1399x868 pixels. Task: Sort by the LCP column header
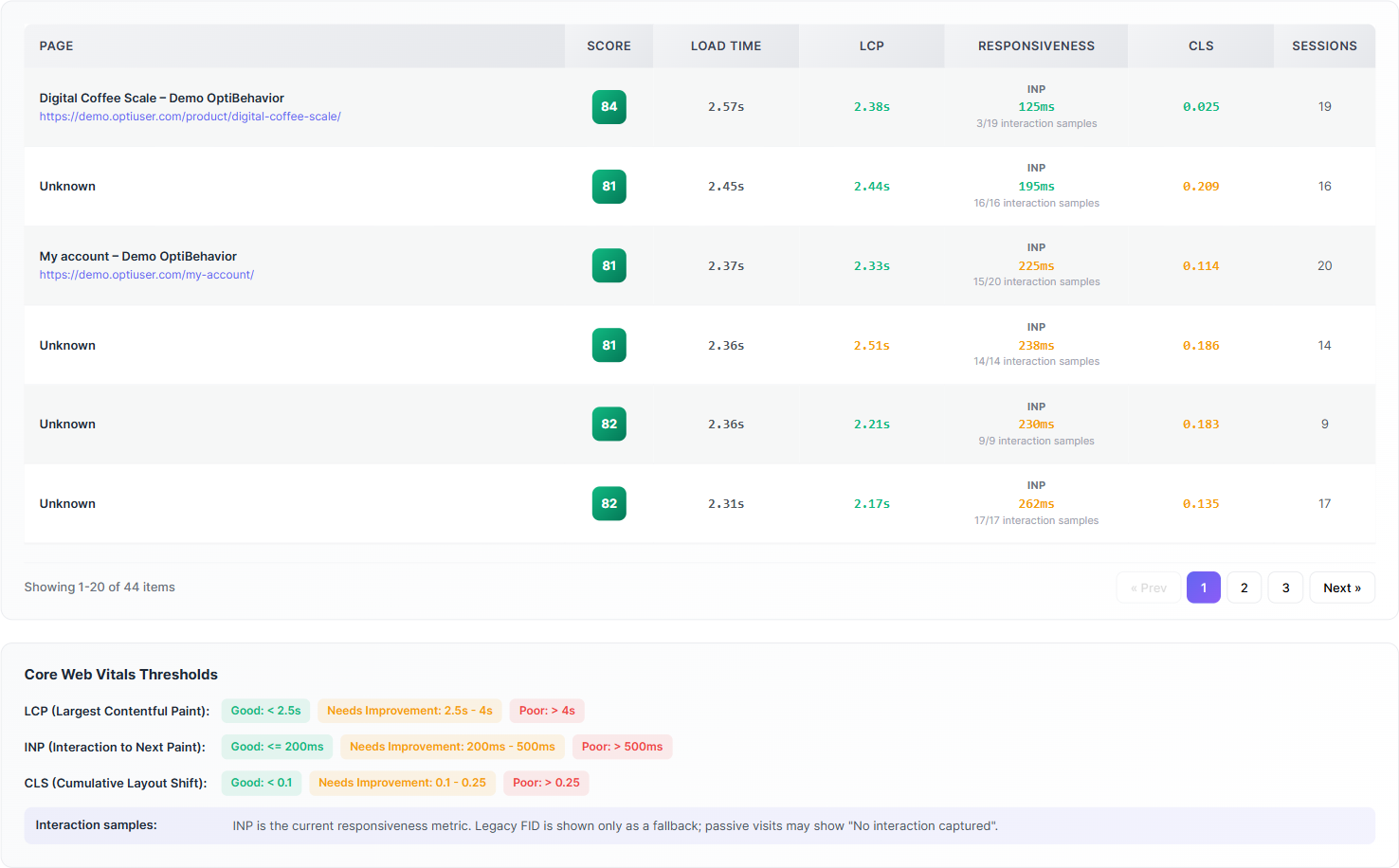871,45
